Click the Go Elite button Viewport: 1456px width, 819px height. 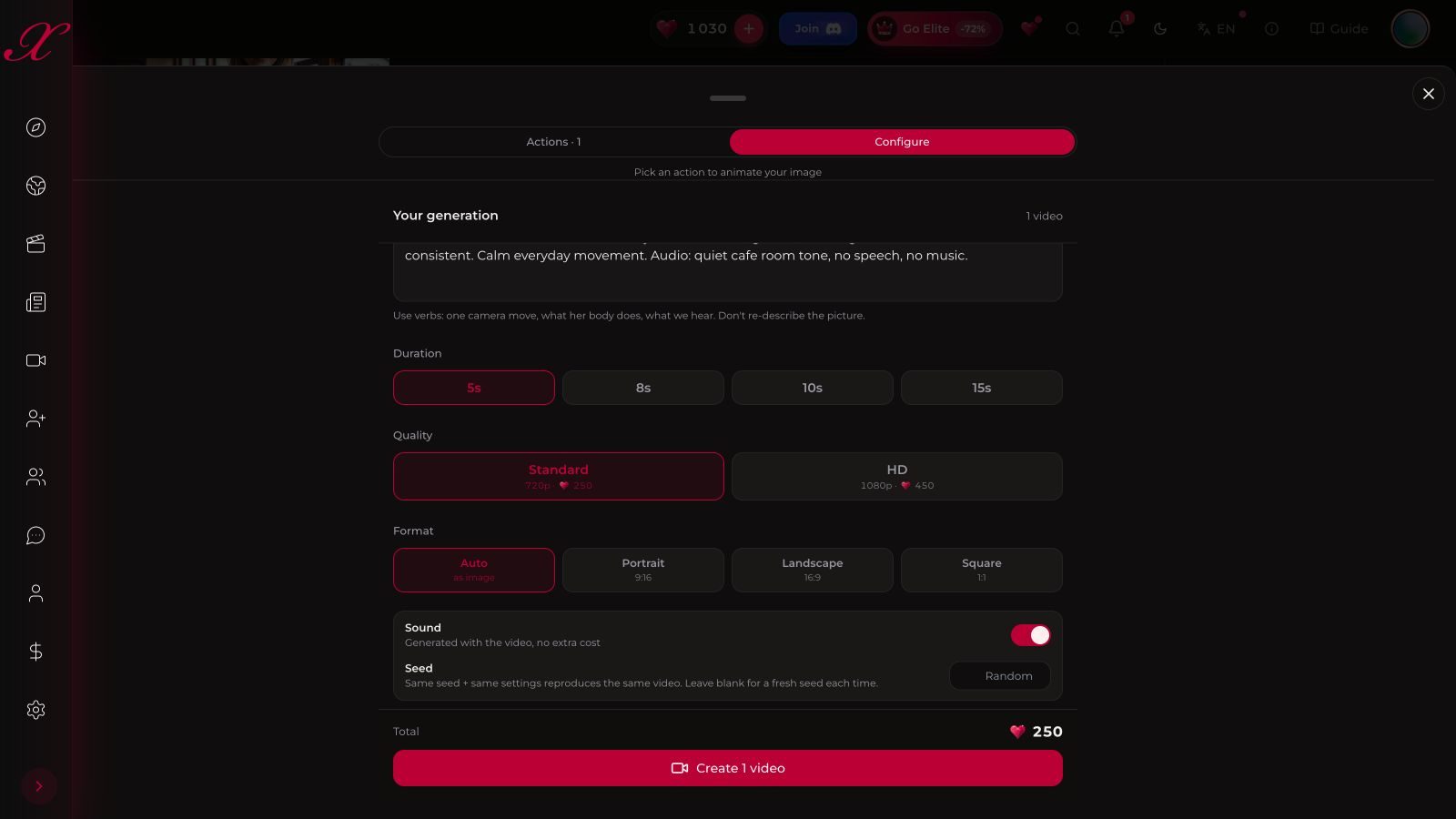click(x=935, y=29)
